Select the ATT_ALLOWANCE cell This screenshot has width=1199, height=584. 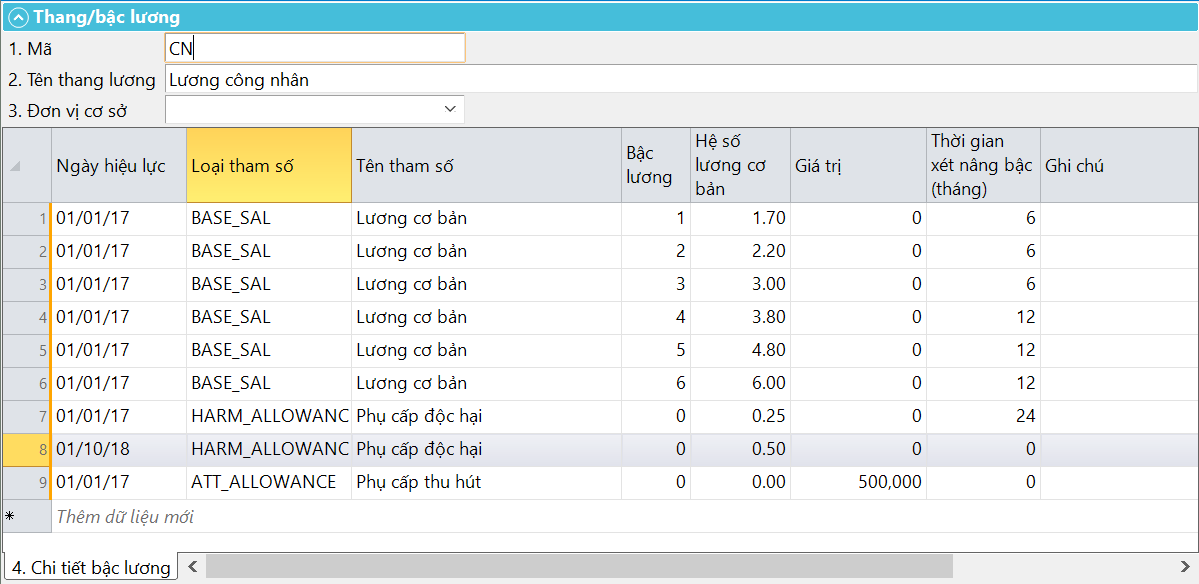[268, 483]
